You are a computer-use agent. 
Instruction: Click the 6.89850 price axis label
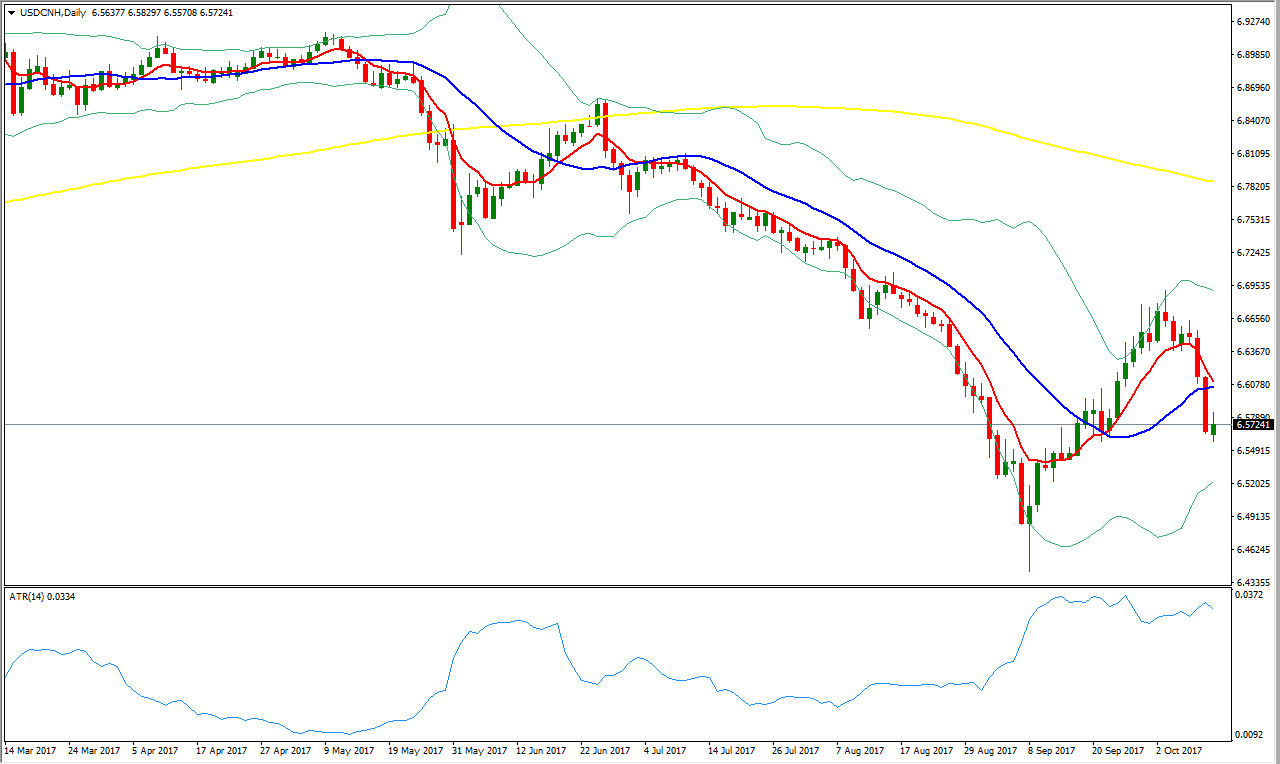[x=1254, y=54]
